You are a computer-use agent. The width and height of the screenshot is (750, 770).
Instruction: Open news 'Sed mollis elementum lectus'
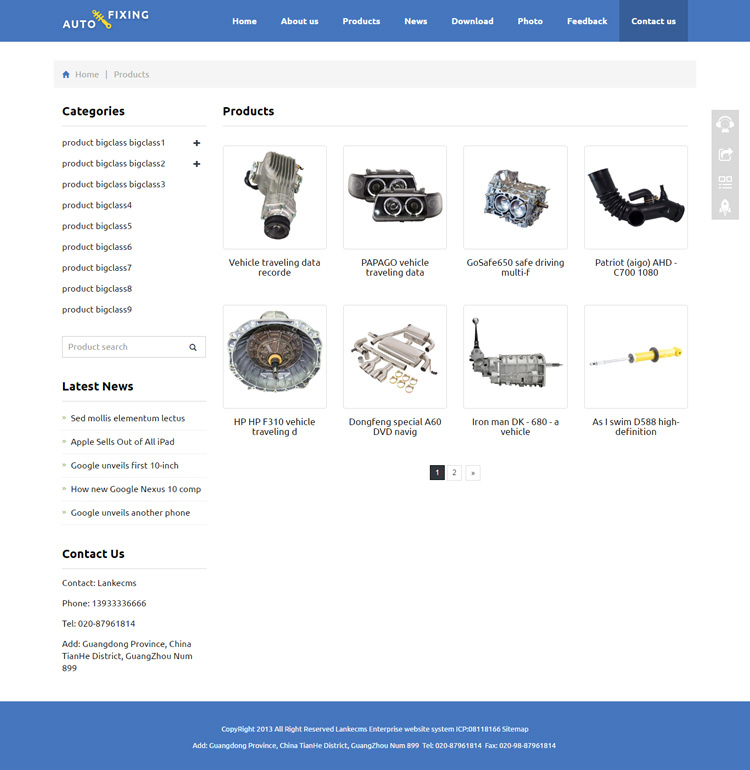tap(128, 418)
